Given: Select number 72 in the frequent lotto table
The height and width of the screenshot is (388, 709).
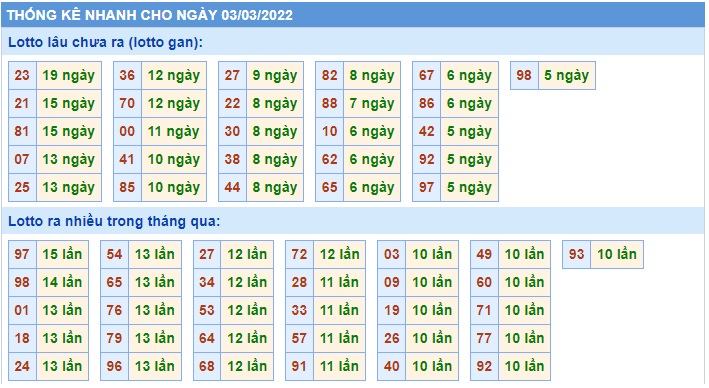Looking at the screenshot, I should pyautogui.click(x=299, y=254).
